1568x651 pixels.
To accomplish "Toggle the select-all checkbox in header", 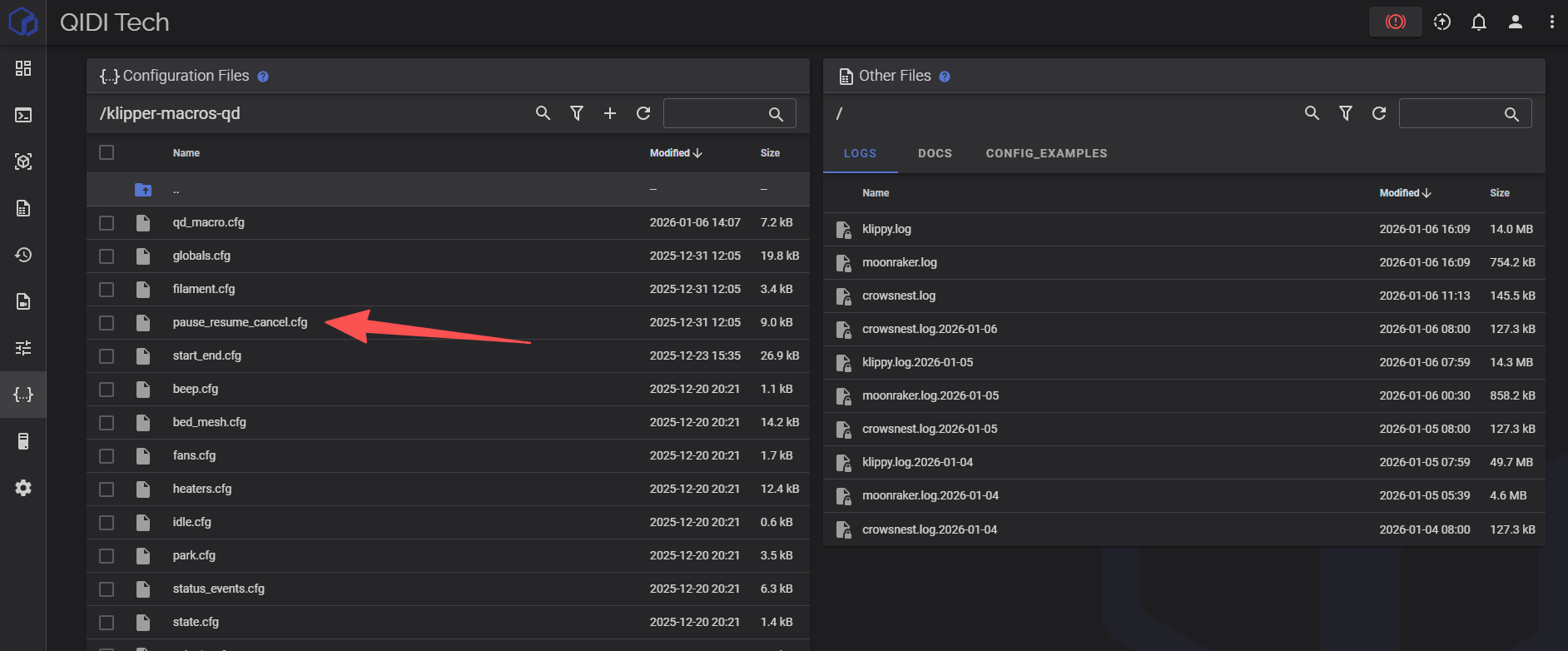I will click(107, 152).
